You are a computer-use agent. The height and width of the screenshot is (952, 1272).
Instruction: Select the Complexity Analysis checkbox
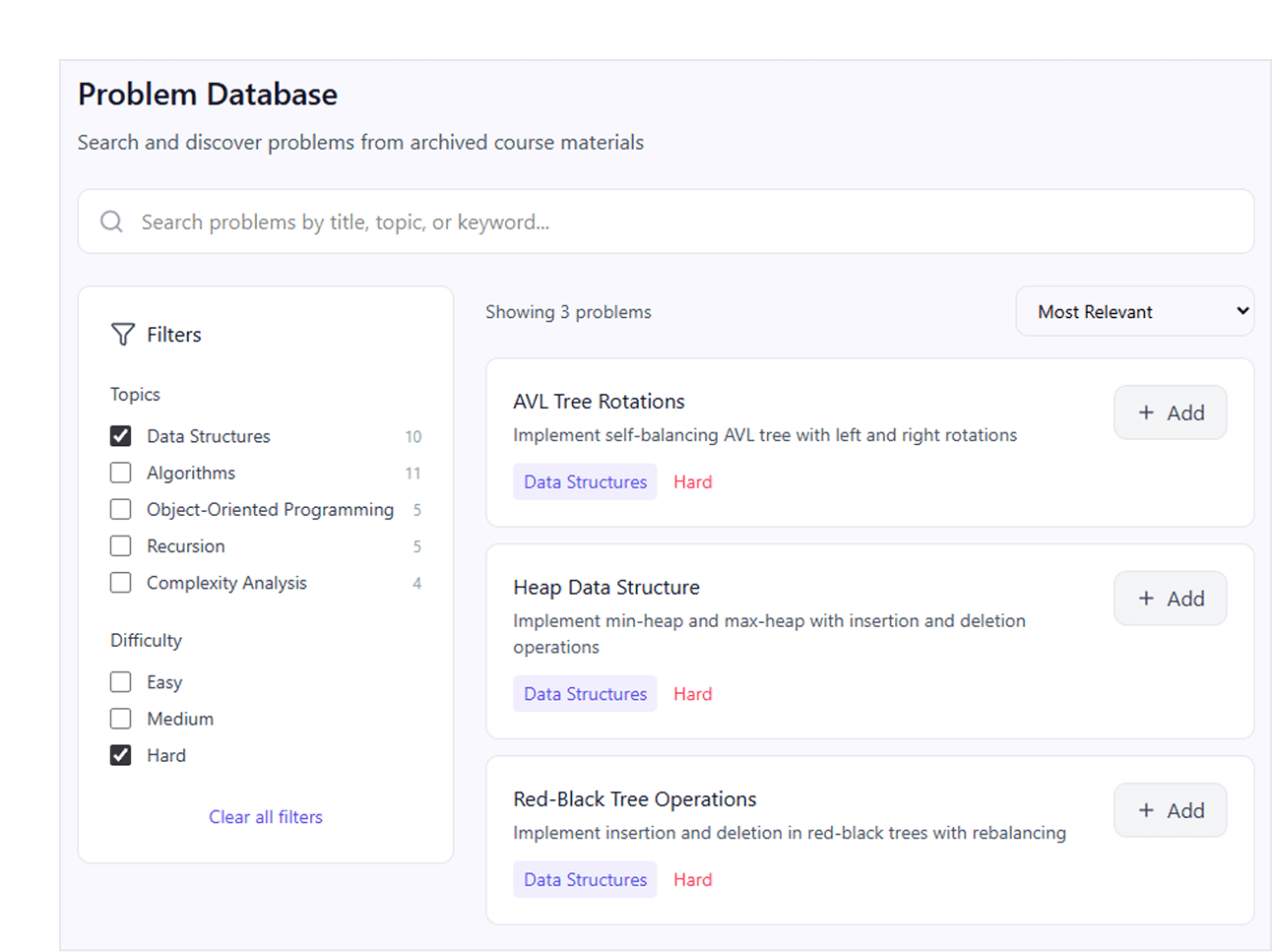[121, 583]
